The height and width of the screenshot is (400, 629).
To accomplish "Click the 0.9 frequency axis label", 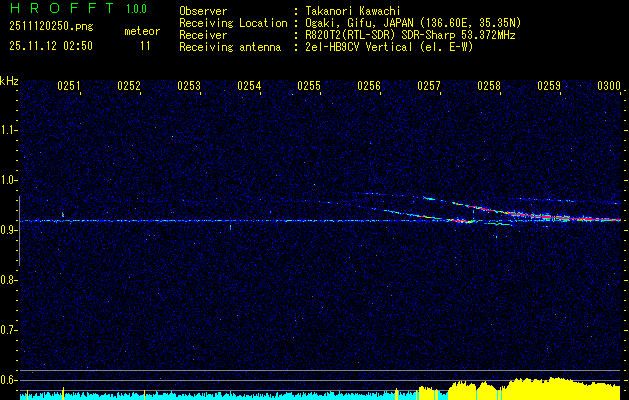I will [9, 230].
